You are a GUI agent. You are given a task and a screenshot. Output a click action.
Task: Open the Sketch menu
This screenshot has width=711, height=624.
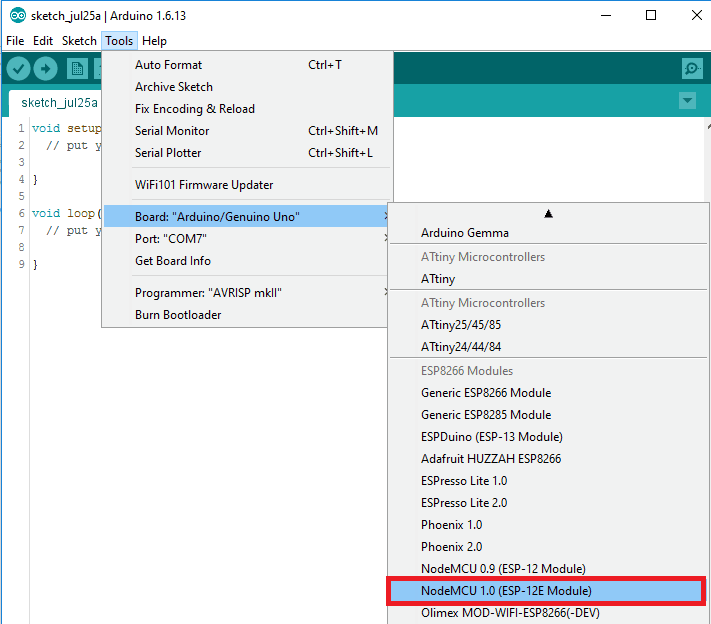click(x=79, y=41)
